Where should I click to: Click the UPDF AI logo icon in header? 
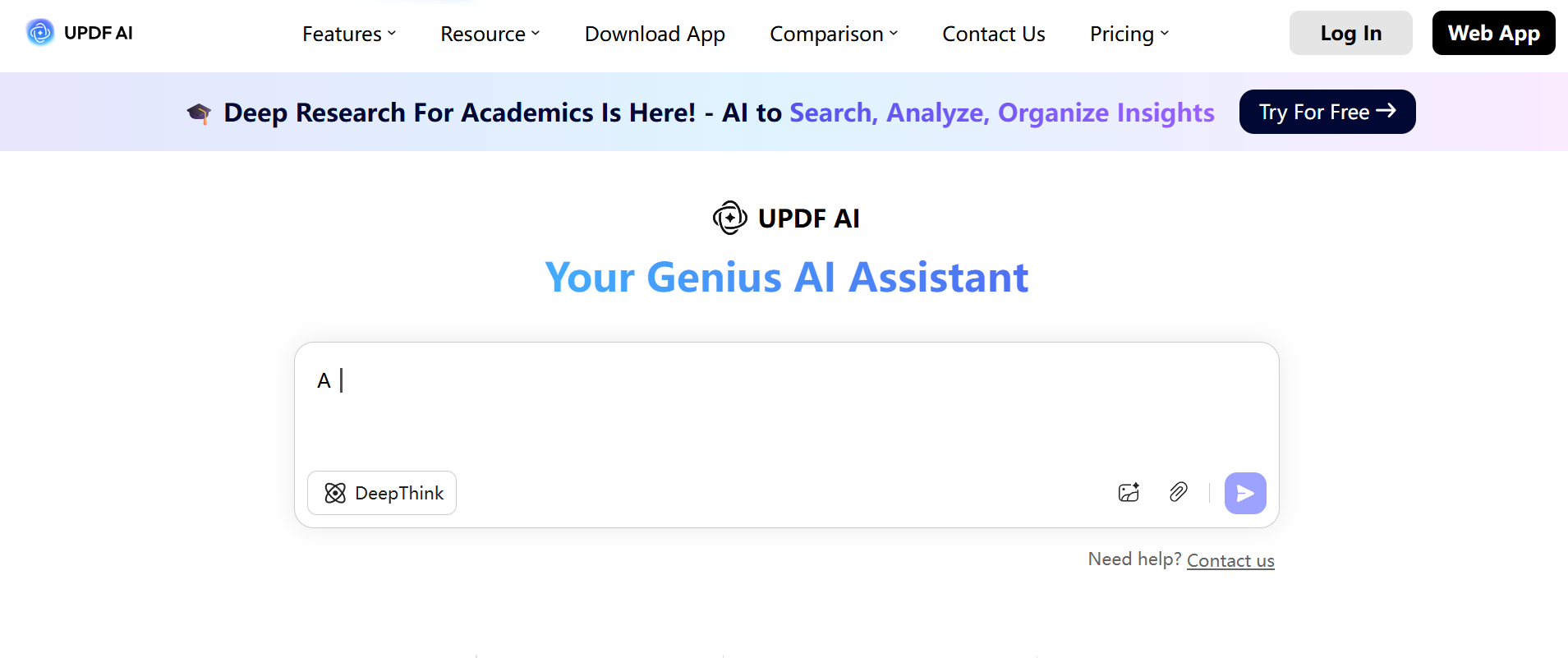point(39,33)
